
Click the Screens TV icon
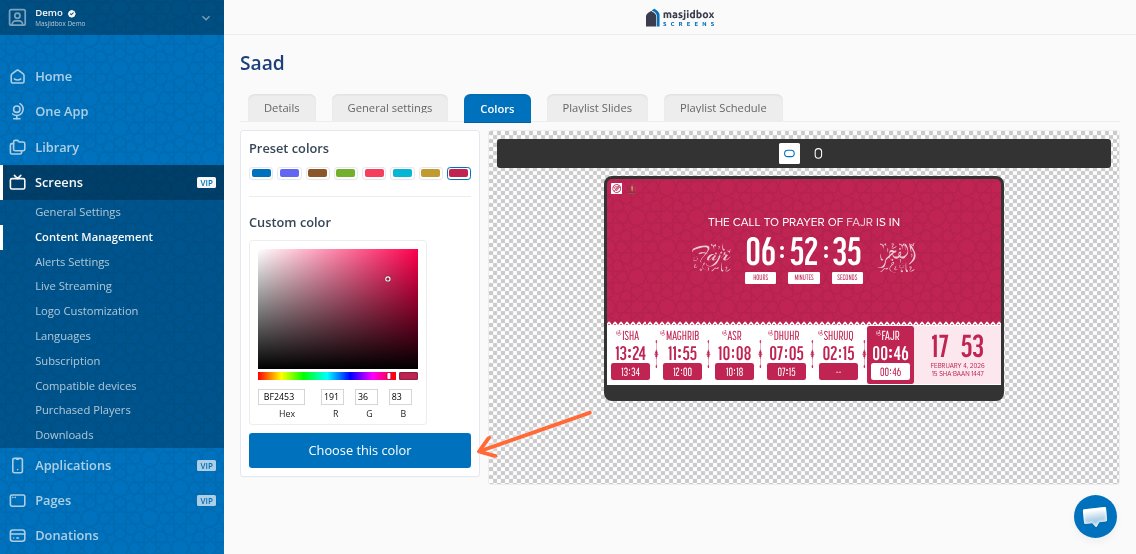[x=17, y=182]
